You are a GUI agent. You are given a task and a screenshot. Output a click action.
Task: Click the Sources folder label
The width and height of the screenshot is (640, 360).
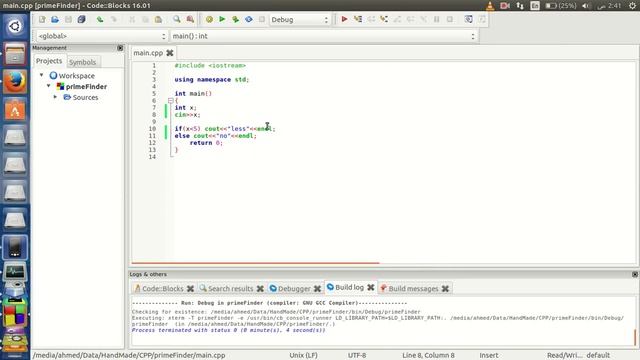point(85,98)
